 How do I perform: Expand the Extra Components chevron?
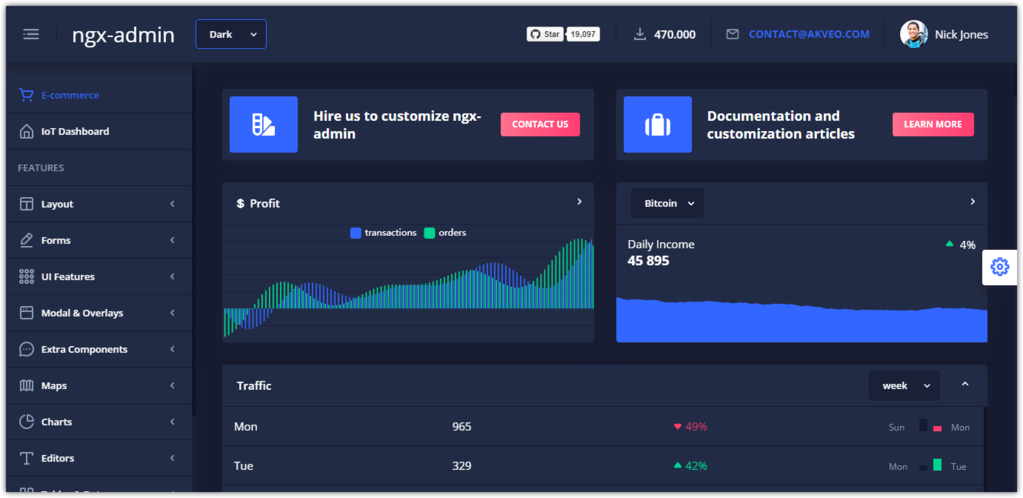coord(172,349)
